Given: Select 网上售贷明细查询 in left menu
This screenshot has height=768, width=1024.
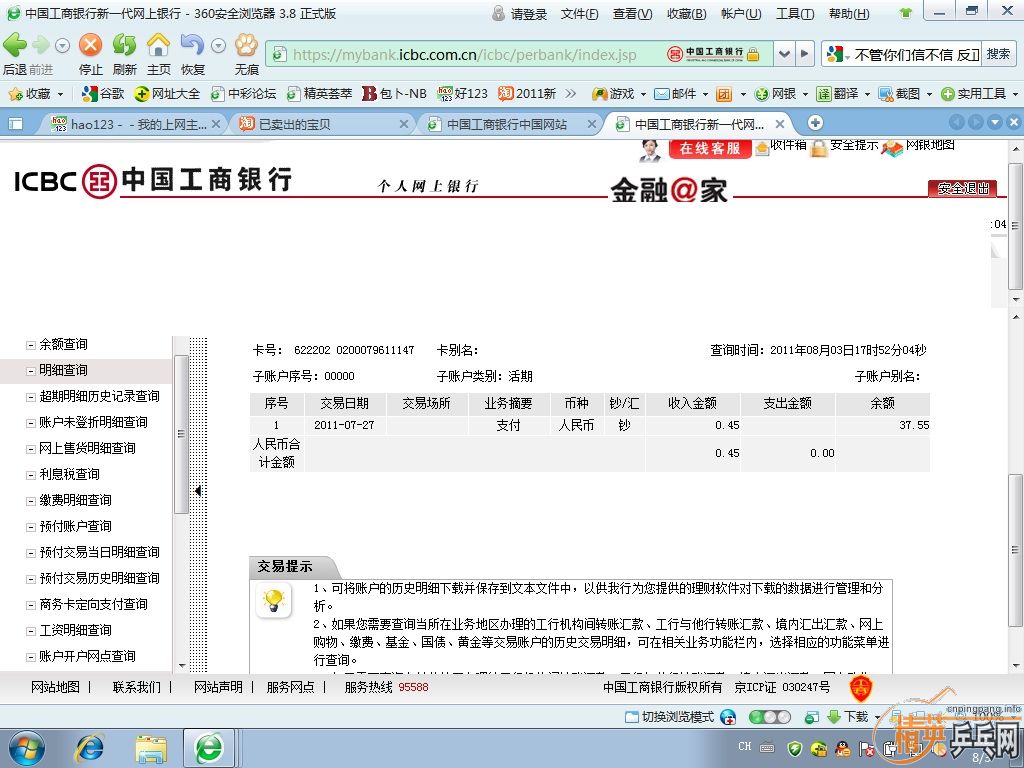Looking at the screenshot, I should (x=87, y=449).
